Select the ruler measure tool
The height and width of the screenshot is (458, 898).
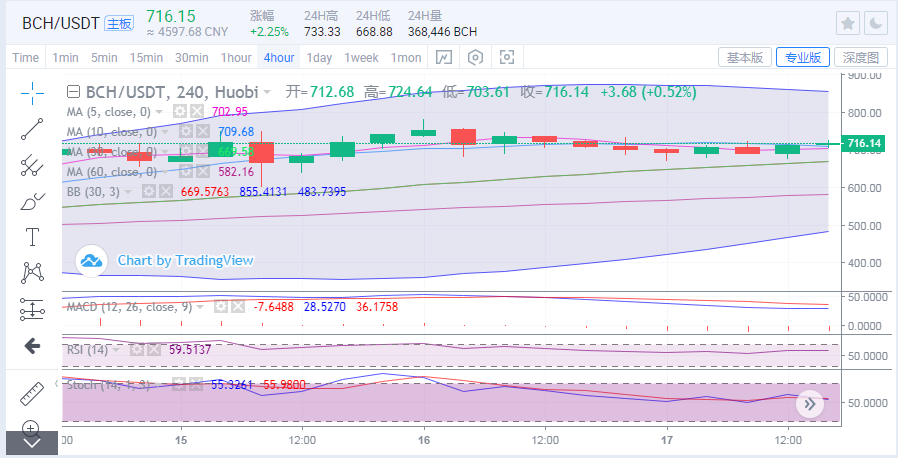tap(32, 394)
